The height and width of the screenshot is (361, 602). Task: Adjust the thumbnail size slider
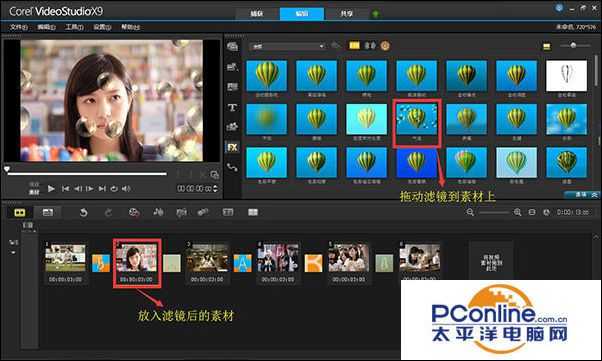[x=574, y=46]
